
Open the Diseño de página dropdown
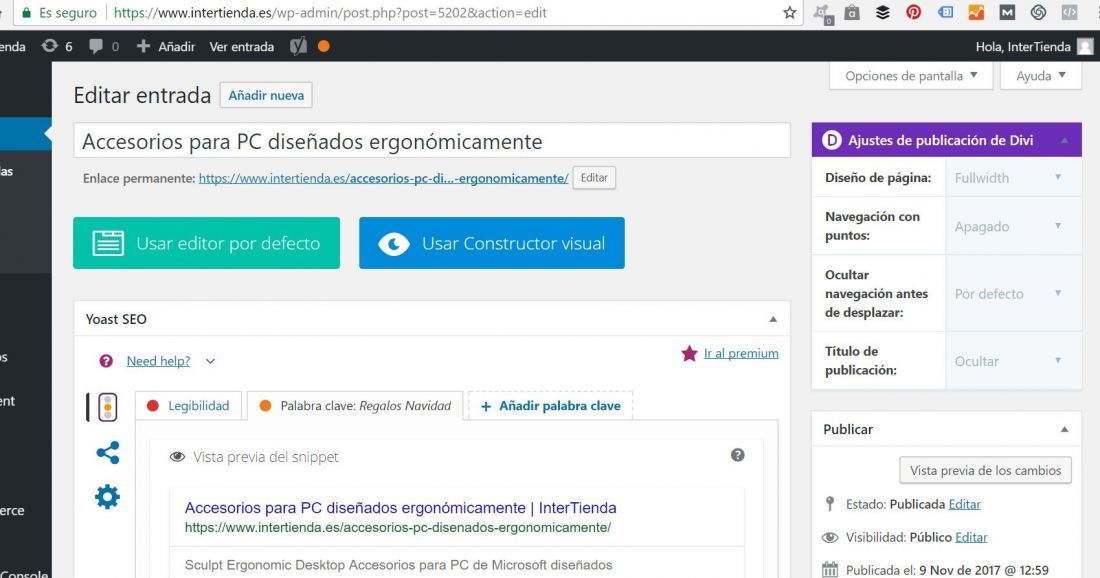click(x=1013, y=178)
